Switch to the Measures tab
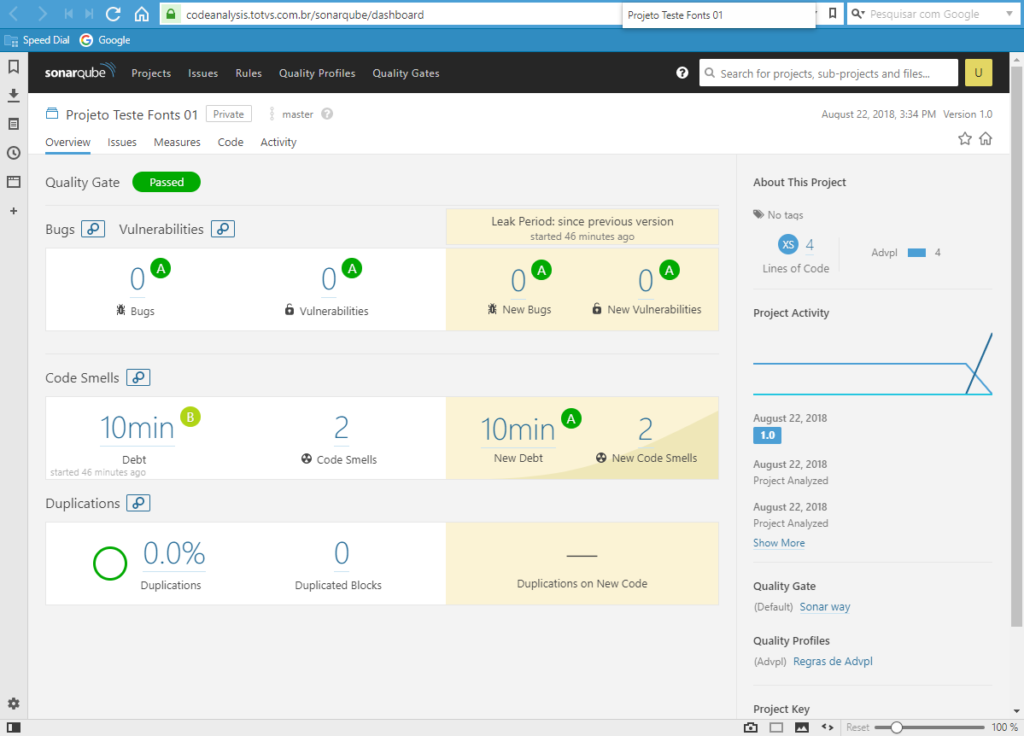 177,142
